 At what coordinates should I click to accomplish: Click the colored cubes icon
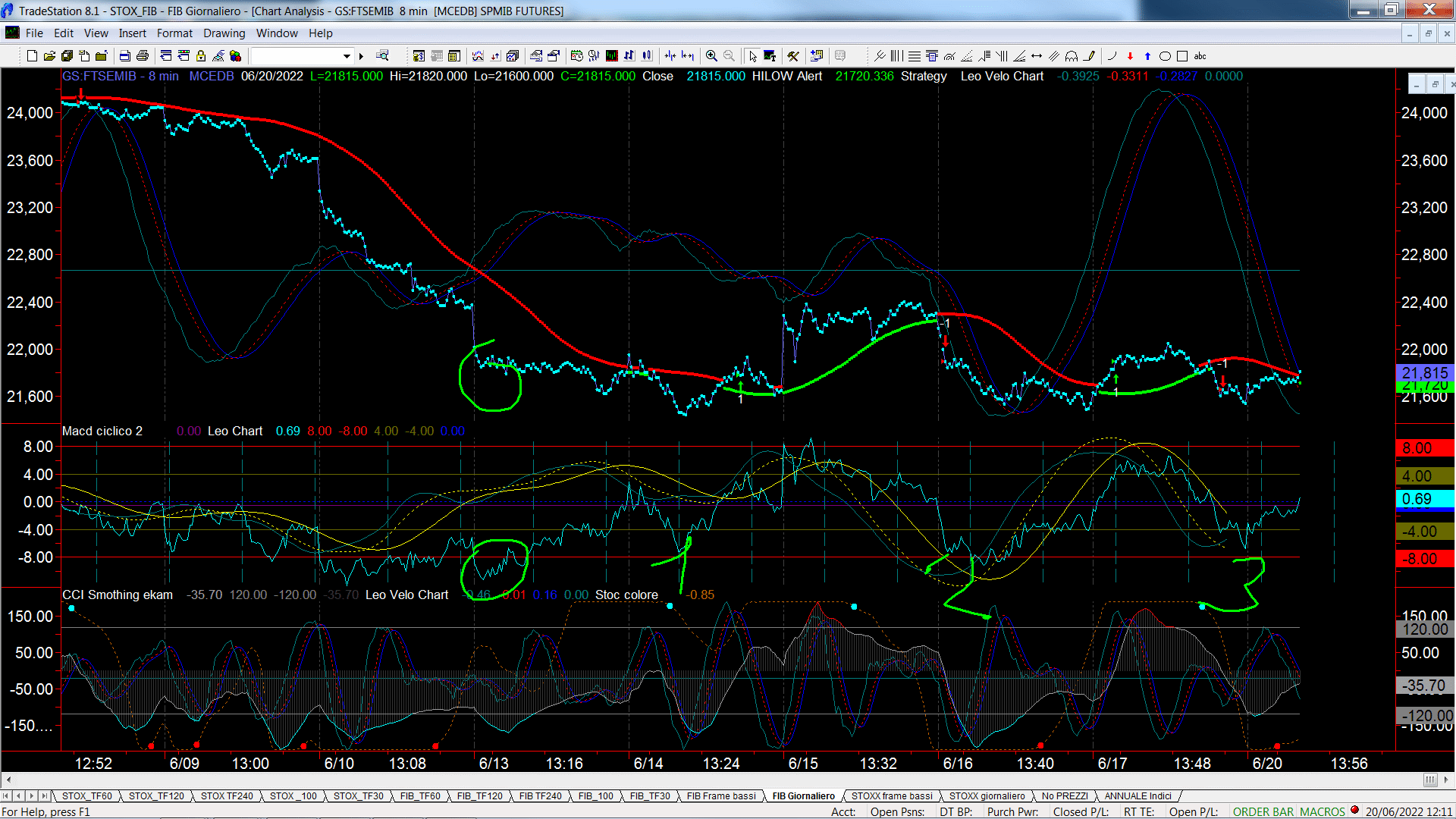(x=236, y=56)
